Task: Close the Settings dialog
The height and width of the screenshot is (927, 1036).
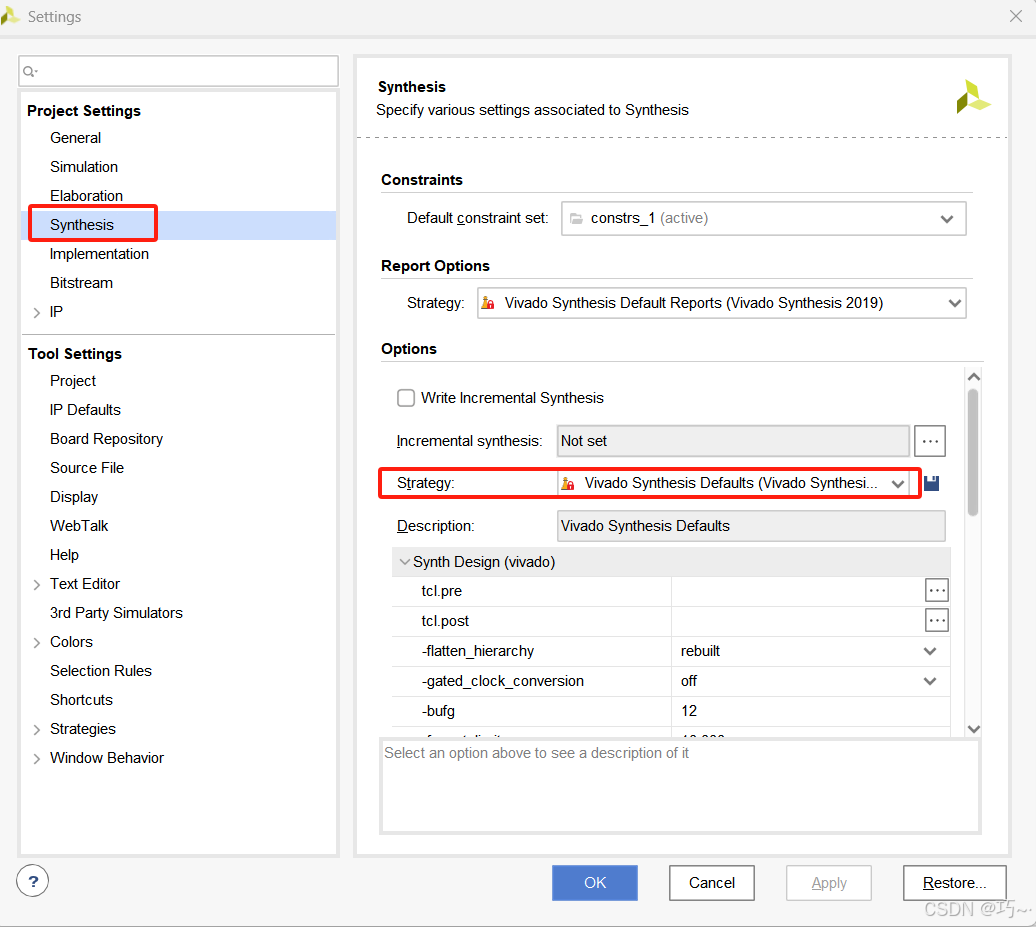Action: 1016,16
